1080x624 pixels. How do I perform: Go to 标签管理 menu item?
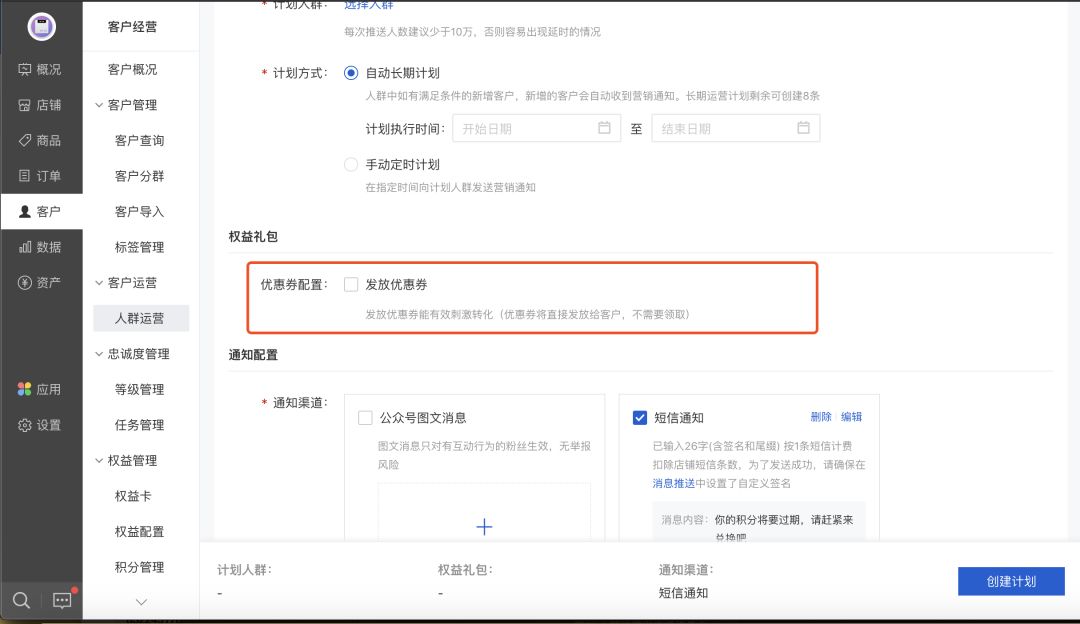(x=140, y=247)
